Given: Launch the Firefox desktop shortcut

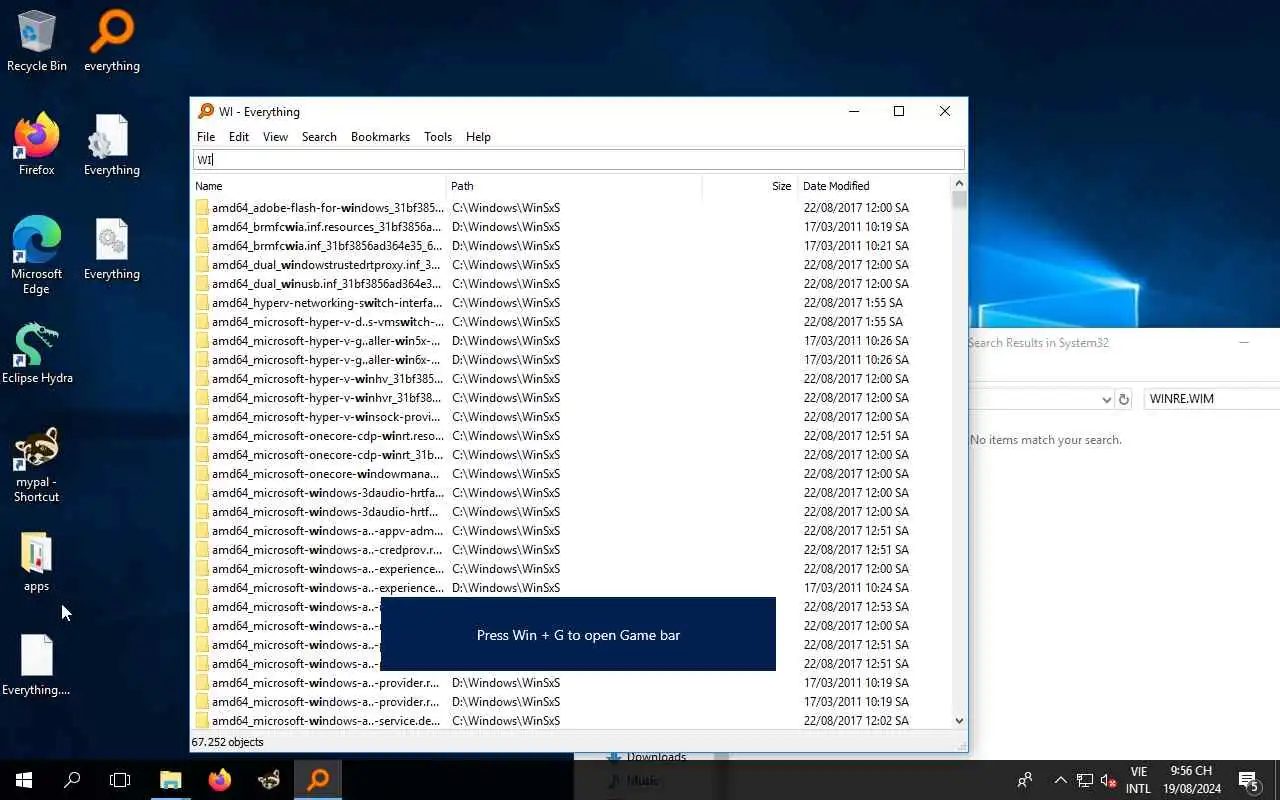Looking at the screenshot, I should tap(37, 145).
